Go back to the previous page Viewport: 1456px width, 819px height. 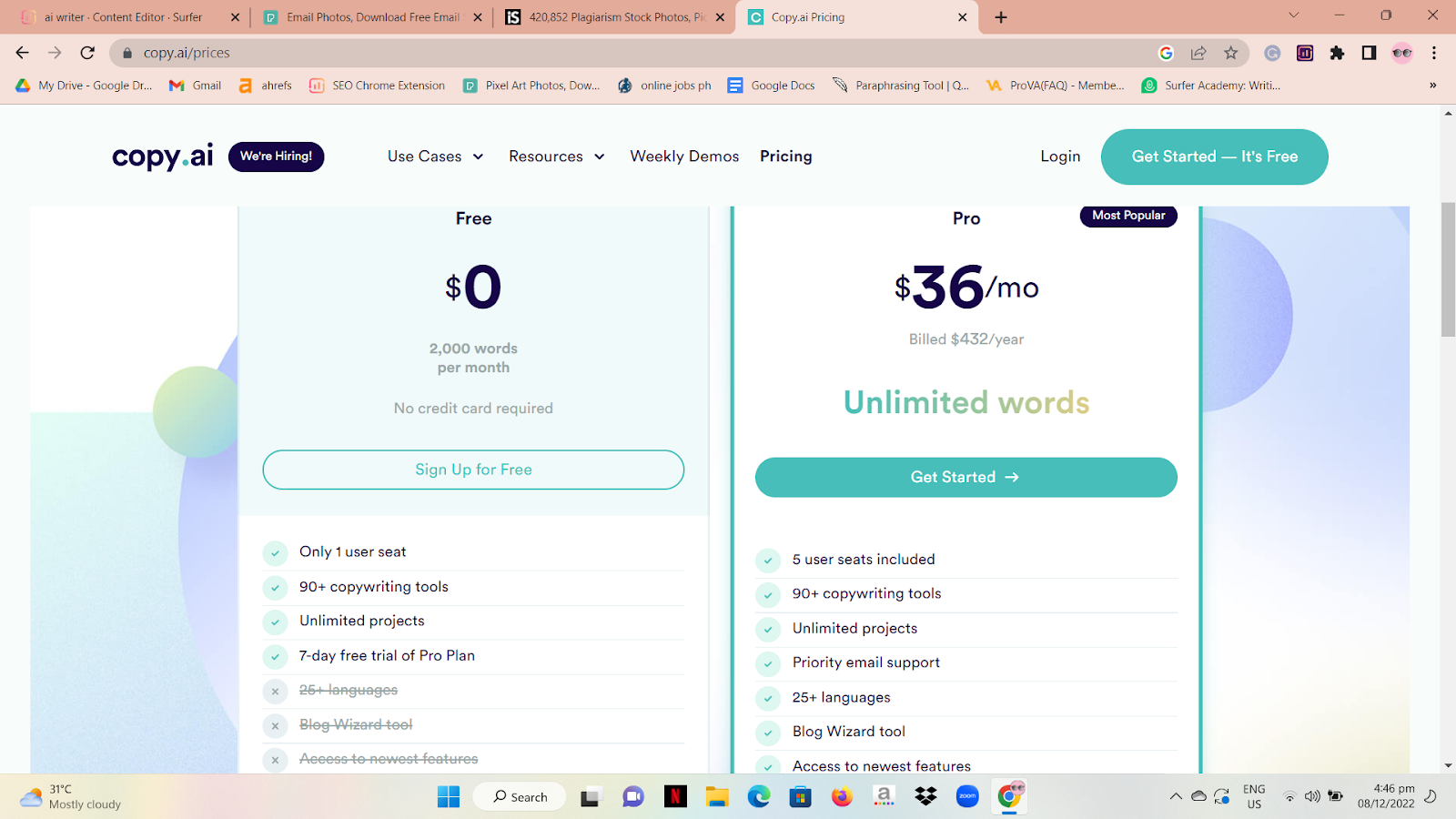click(23, 53)
